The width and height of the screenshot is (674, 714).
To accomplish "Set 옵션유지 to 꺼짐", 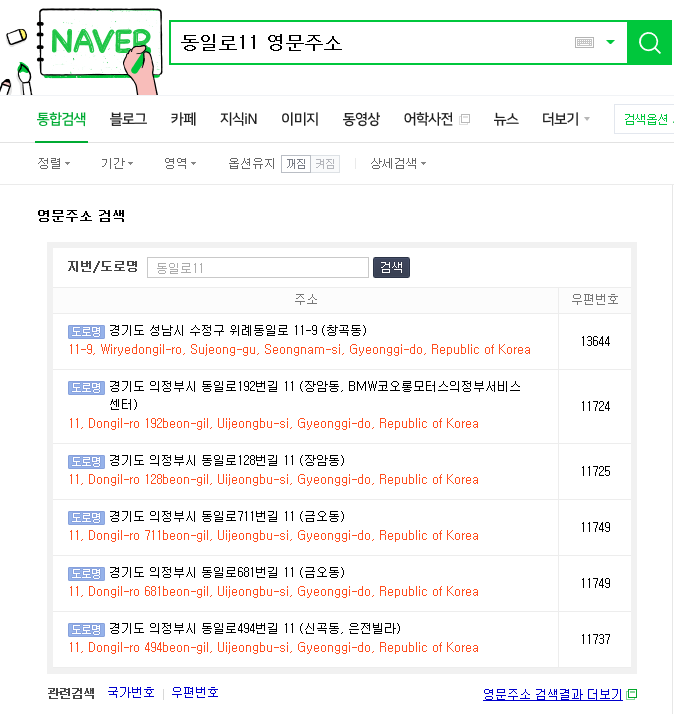I will [296, 163].
